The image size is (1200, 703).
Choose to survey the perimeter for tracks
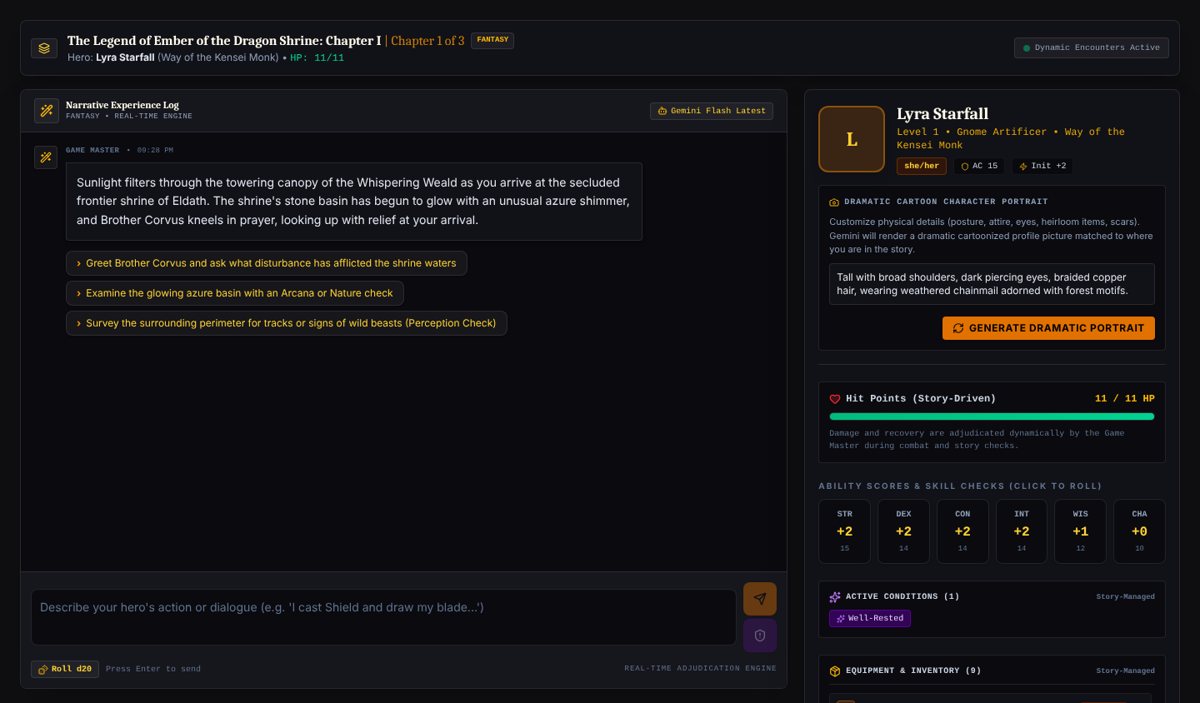(286, 323)
